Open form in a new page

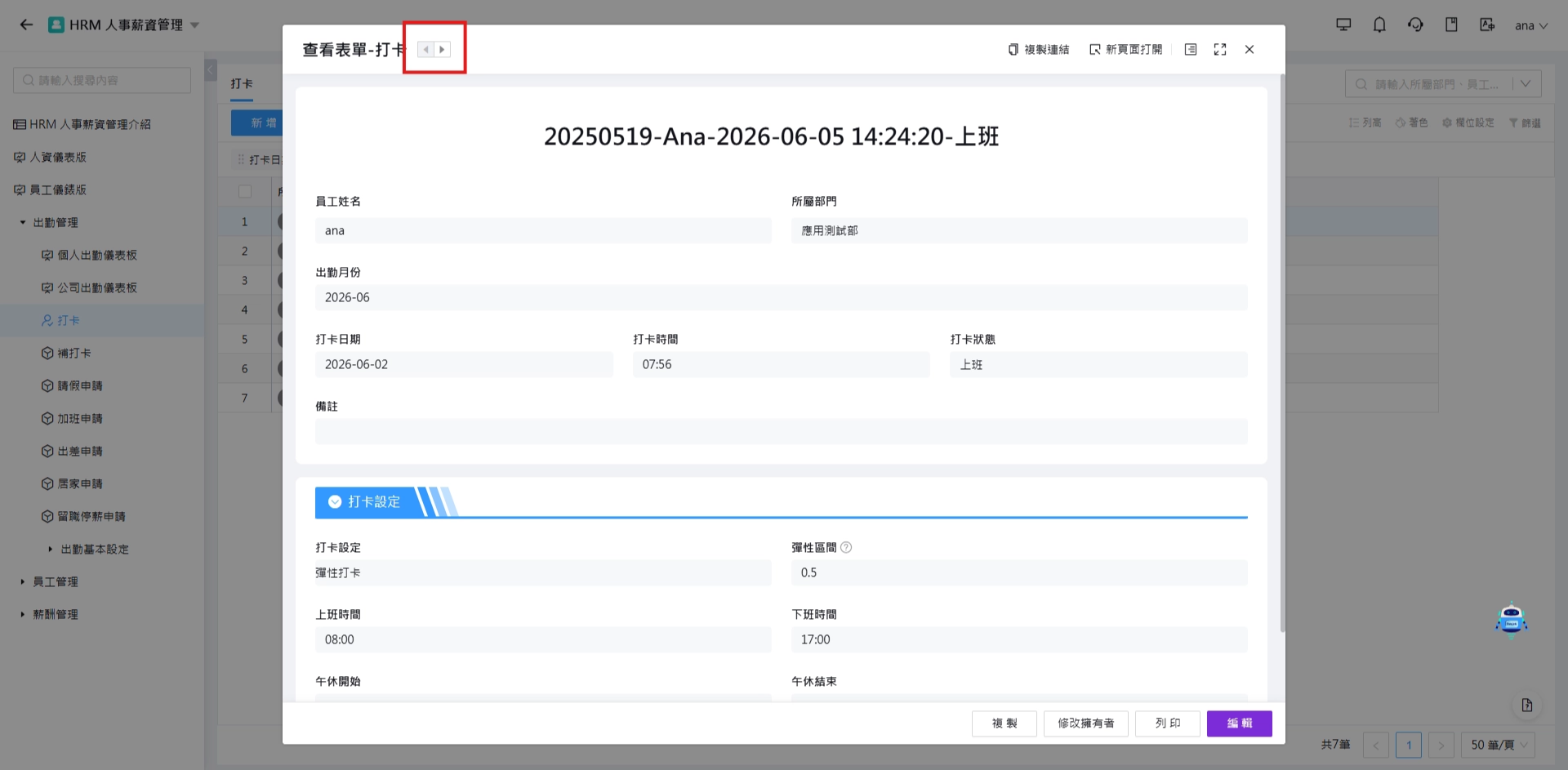pyautogui.click(x=1125, y=50)
